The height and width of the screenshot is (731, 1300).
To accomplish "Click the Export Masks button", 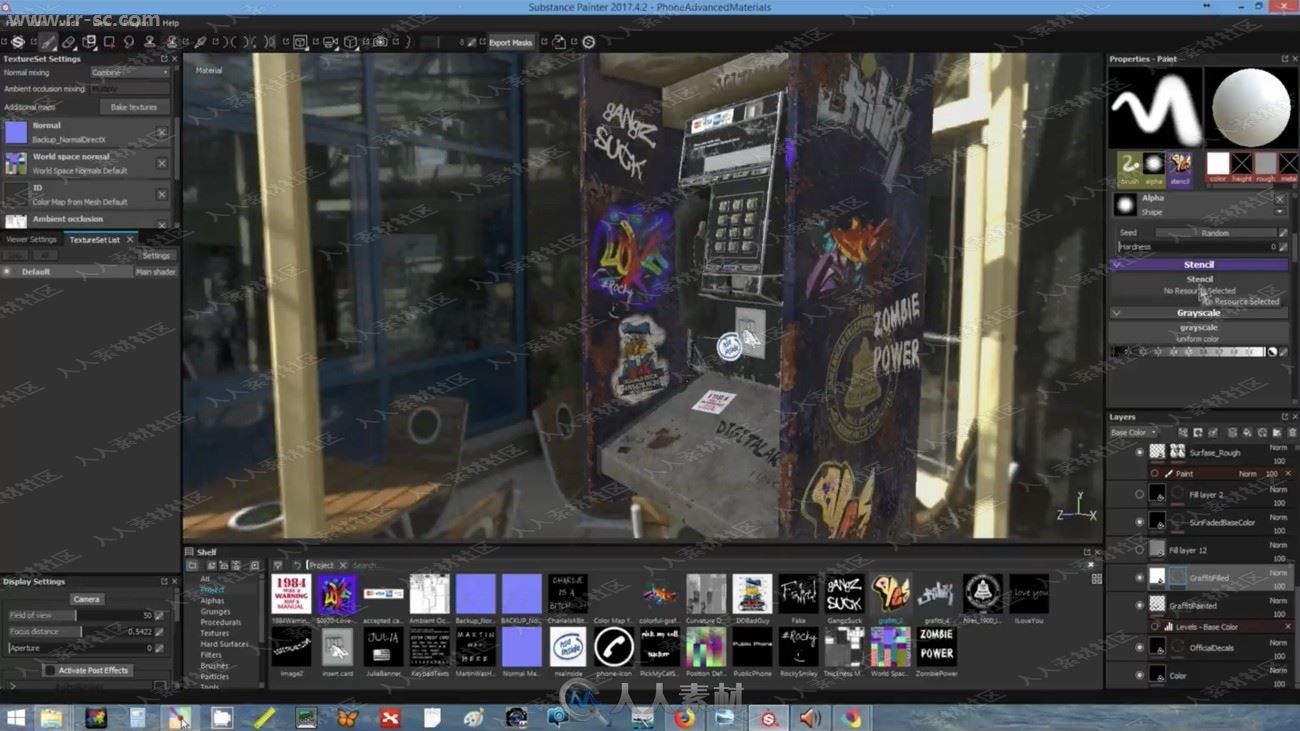I will click(510, 42).
